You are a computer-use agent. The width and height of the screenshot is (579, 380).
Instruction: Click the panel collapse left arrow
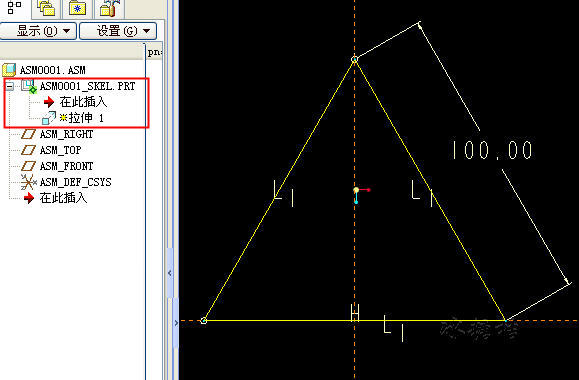tap(170, 273)
